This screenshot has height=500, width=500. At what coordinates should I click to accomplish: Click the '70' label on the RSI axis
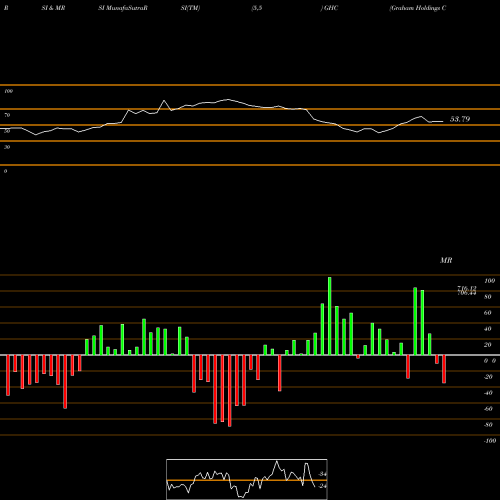(7, 115)
